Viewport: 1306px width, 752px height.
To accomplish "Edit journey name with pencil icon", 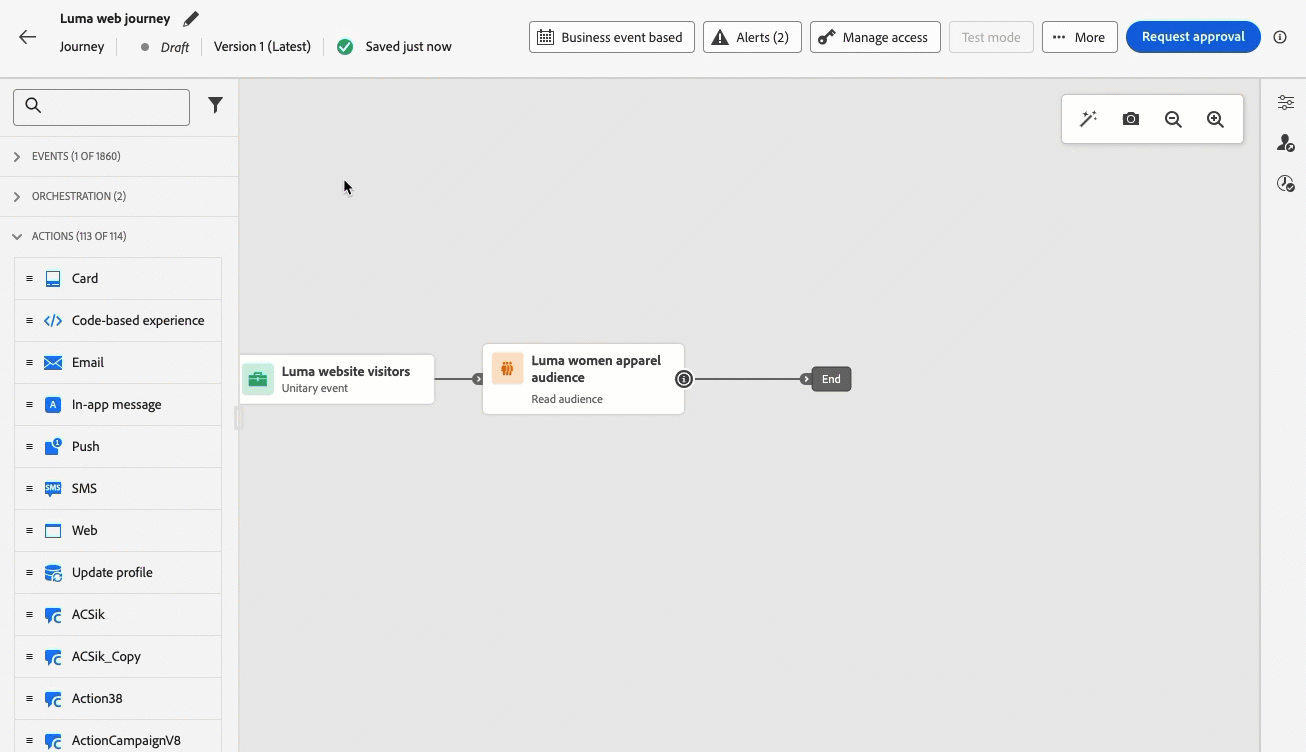I will click(x=191, y=18).
